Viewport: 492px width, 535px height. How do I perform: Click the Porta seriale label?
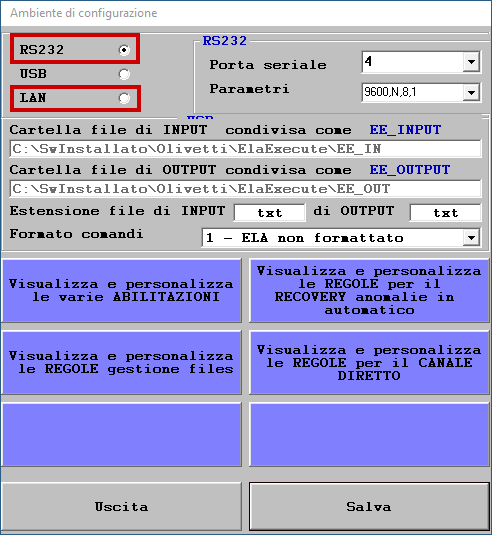click(268, 65)
